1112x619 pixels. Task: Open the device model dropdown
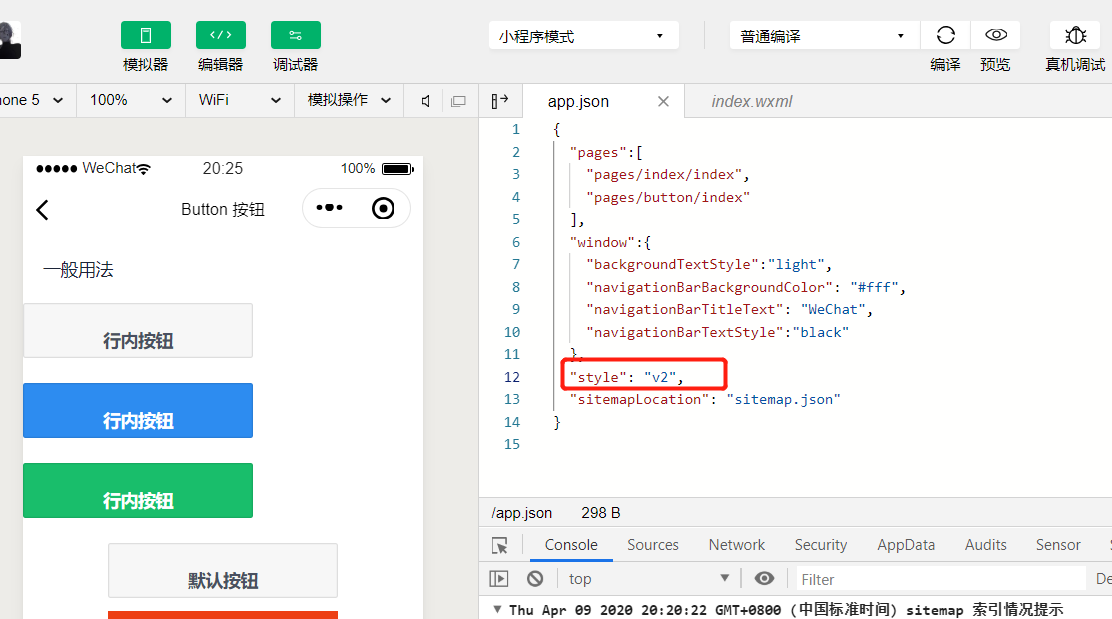pyautogui.click(x=33, y=100)
